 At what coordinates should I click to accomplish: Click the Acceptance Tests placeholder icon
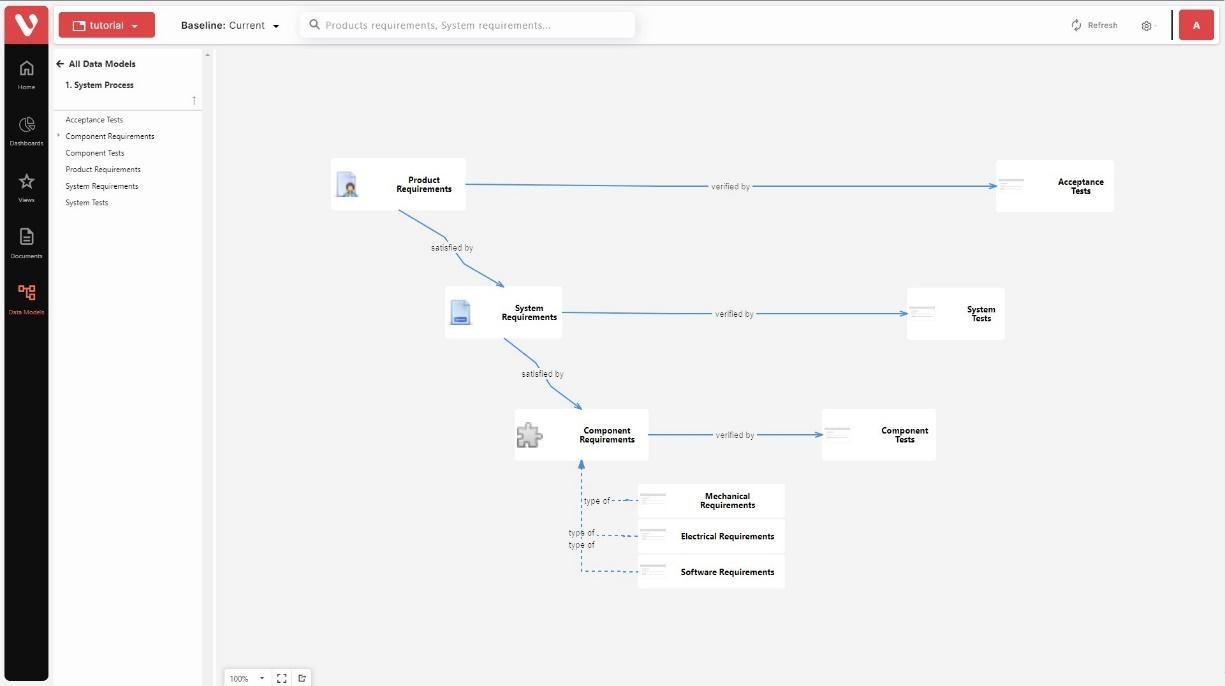pyautogui.click(x=1011, y=184)
